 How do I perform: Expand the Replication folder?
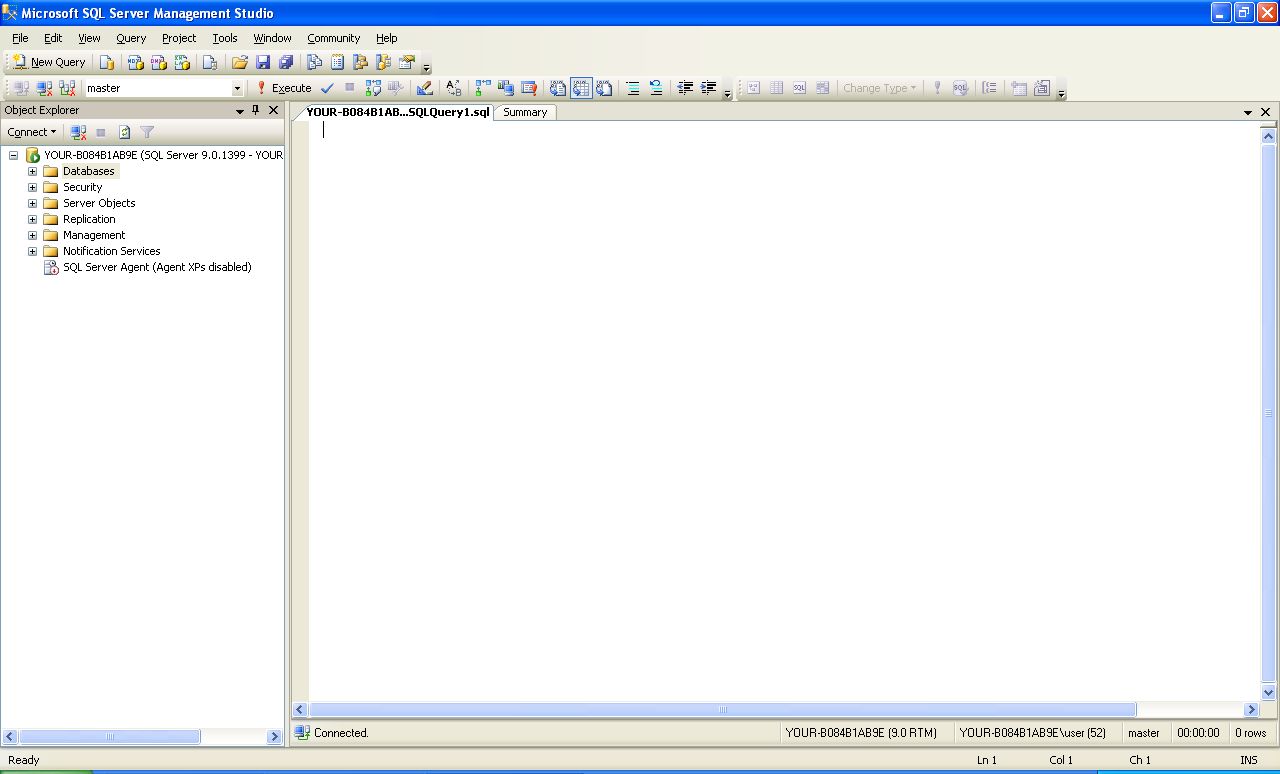coord(32,219)
